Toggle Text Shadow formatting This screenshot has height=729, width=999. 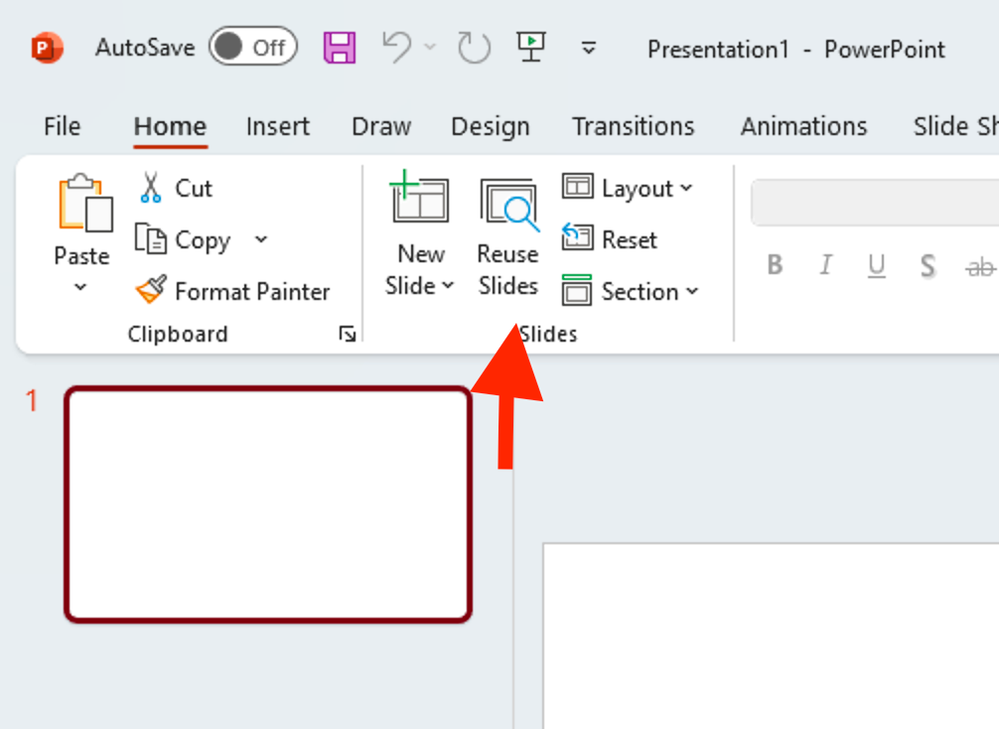(x=928, y=265)
